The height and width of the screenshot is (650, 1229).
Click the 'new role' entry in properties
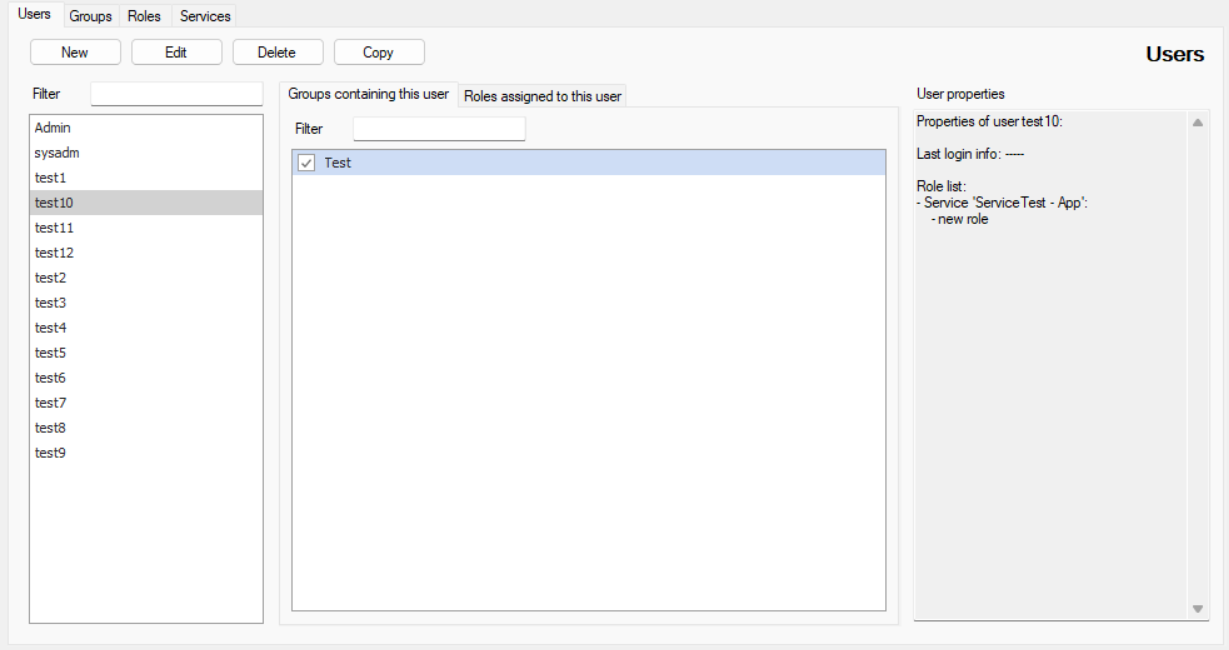click(960, 219)
